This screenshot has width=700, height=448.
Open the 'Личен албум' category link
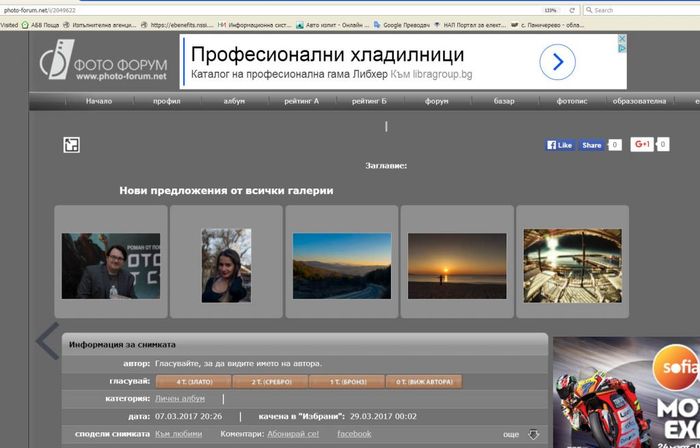180,398
